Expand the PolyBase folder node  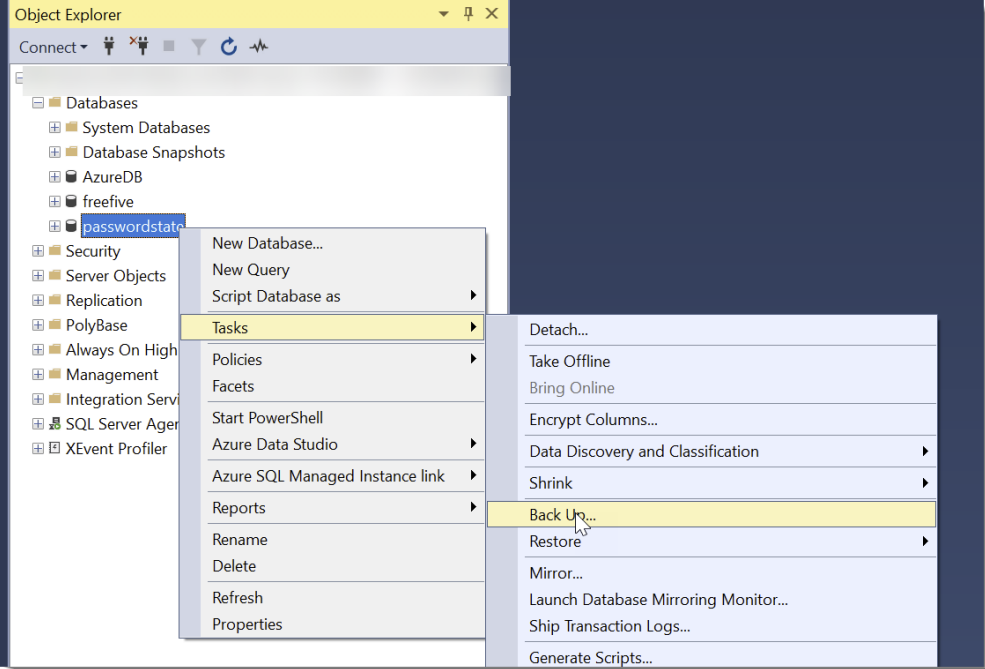38,325
